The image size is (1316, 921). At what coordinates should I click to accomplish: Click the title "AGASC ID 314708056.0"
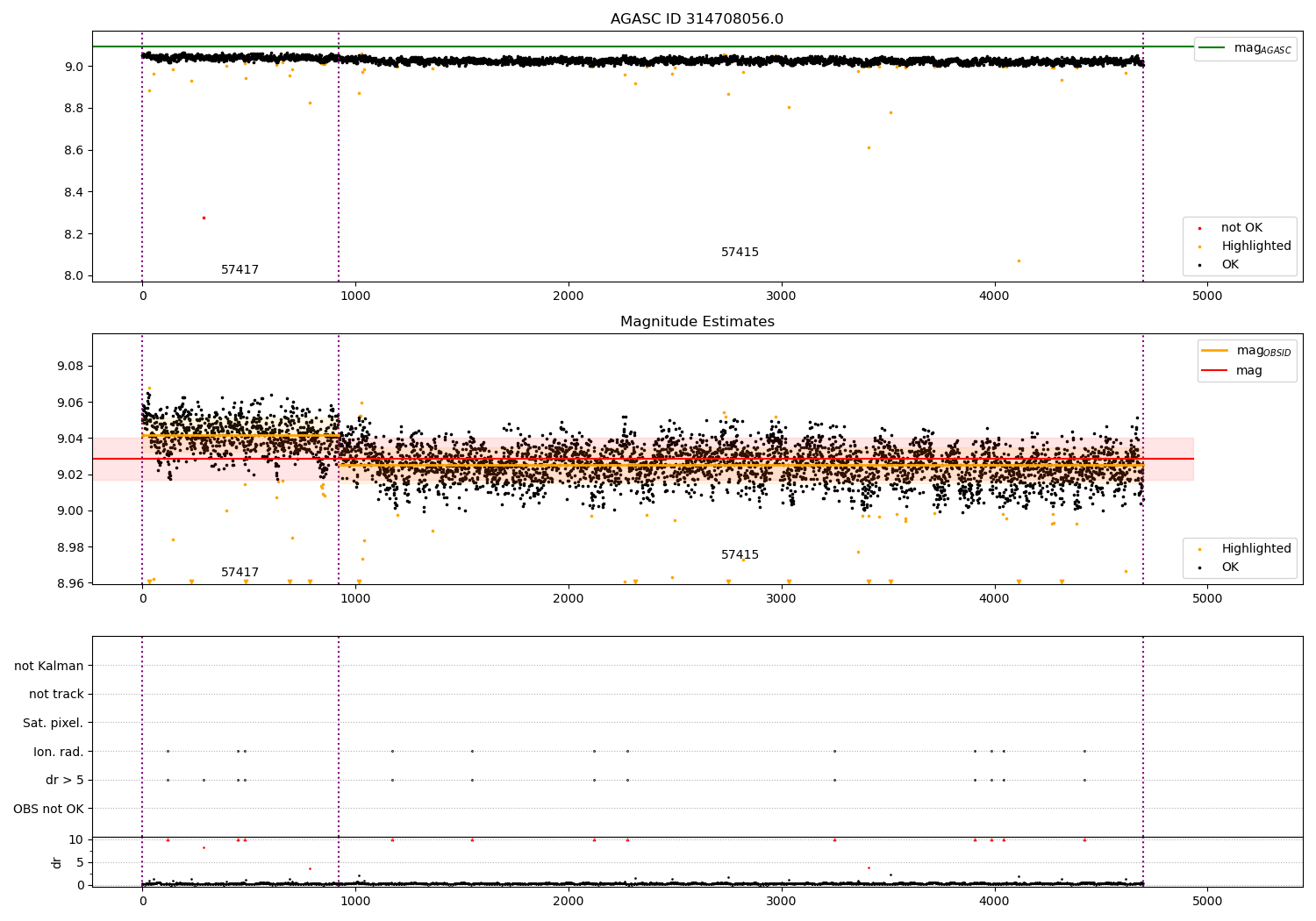click(697, 19)
